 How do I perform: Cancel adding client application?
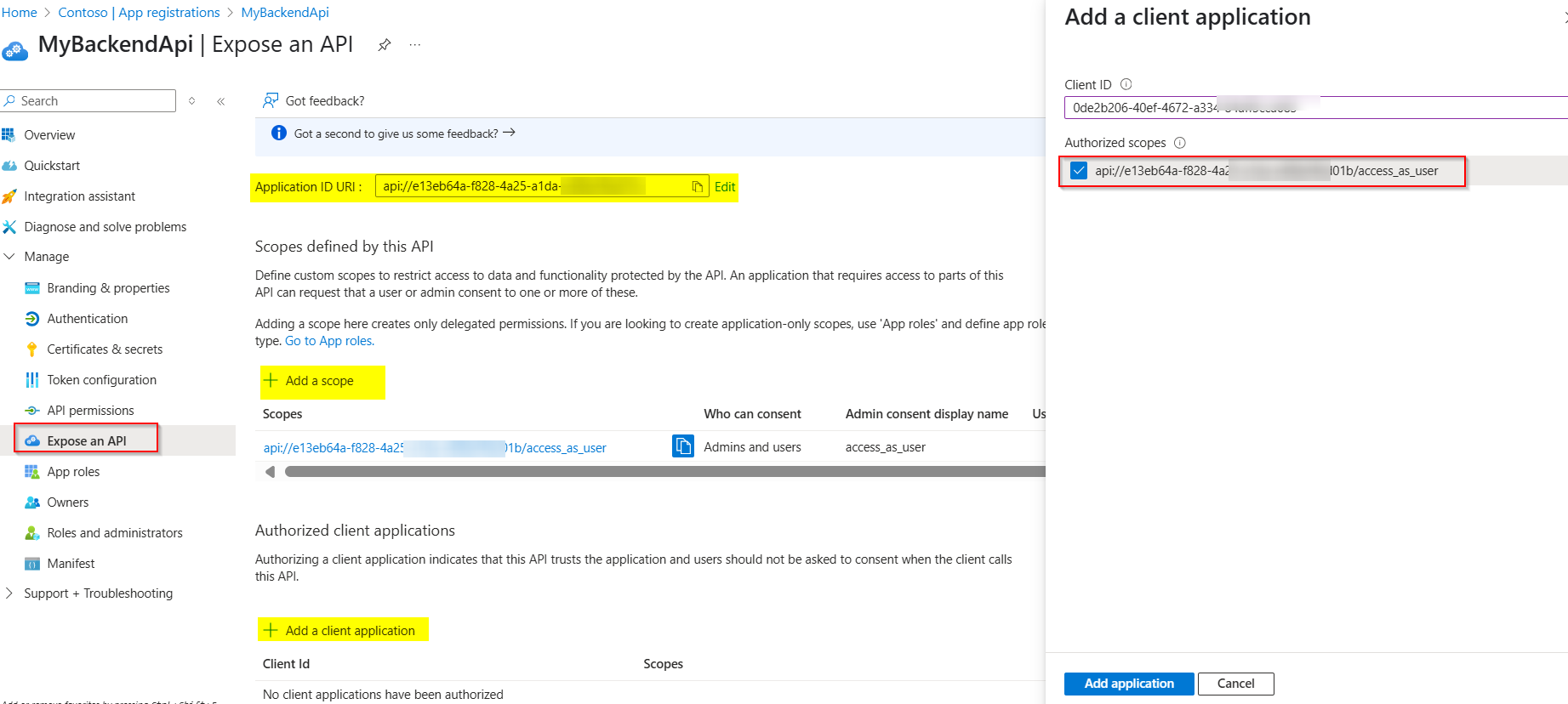(1235, 684)
